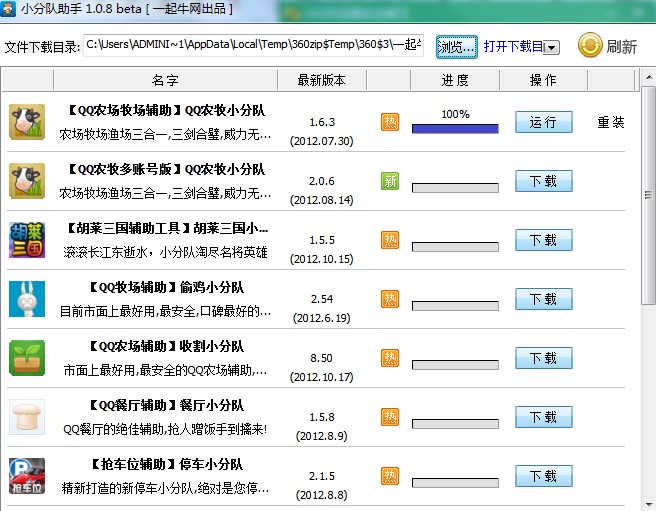Image resolution: width=656 pixels, height=511 pixels.
Task: Open dropdown arrow next to 打开下载目
Action: pyautogui.click(x=552, y=48)
